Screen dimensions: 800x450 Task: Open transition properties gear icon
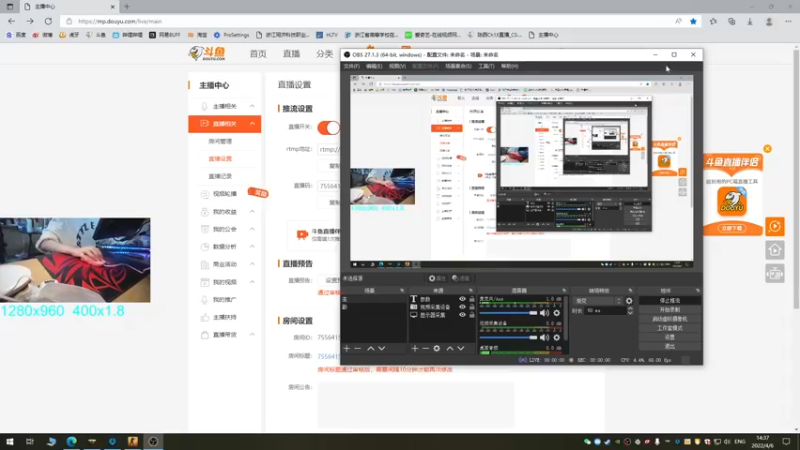[629, 301]
